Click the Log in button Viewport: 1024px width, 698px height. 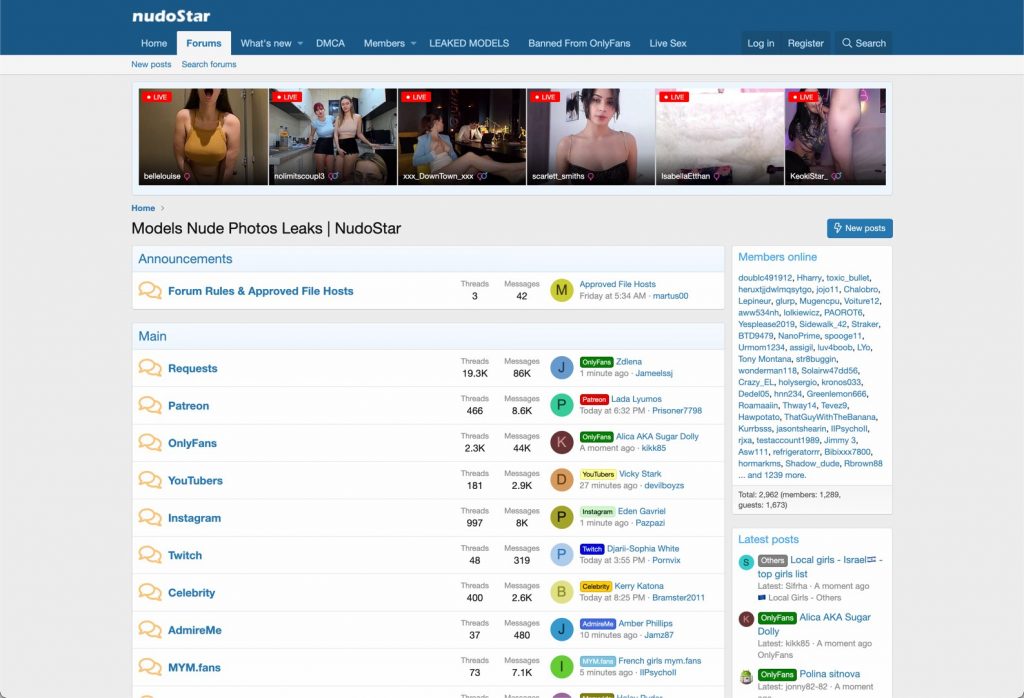pos(760,43)
